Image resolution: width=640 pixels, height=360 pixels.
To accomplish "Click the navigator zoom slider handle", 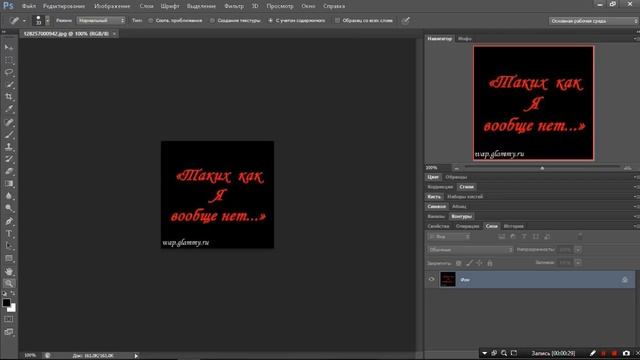I will [542, 168].
